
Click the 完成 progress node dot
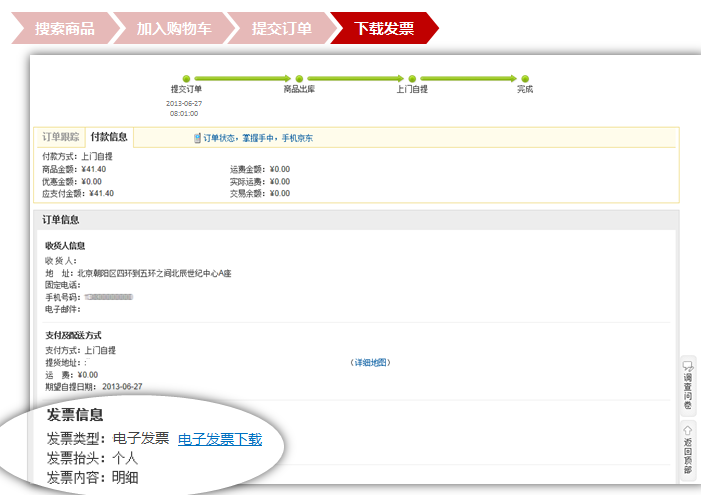click(x=525, y=78)
